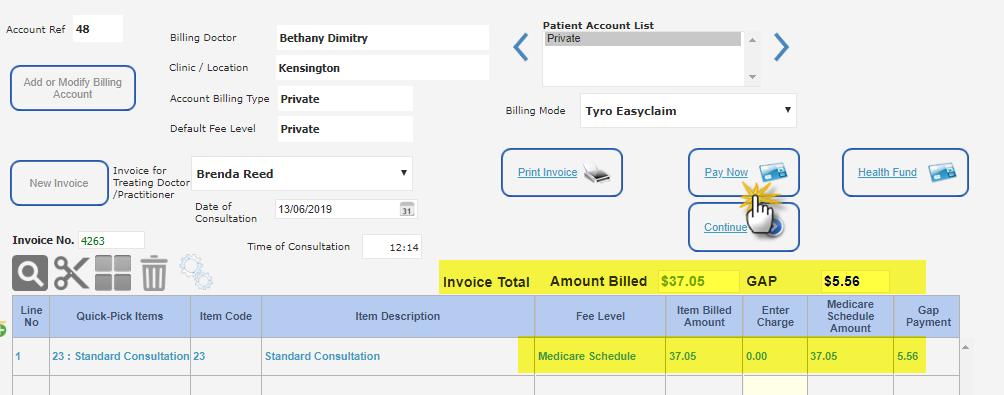The height and width of the screenshot is (395, 1004).
Task: Open the Treating Doctor dropdown showing Brenda Reed
Action: [302, 173]
